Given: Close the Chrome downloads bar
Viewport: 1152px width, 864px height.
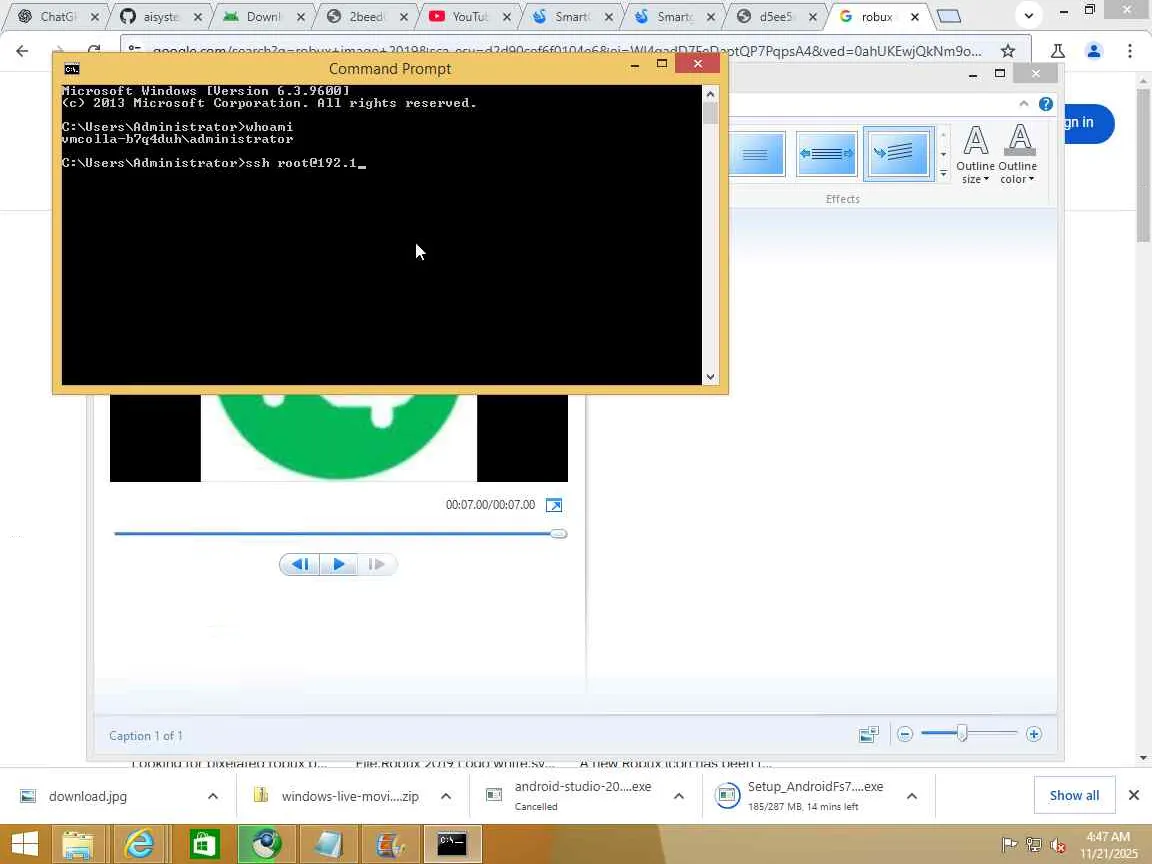Looking at the screenshot, I should (1134, 796).
